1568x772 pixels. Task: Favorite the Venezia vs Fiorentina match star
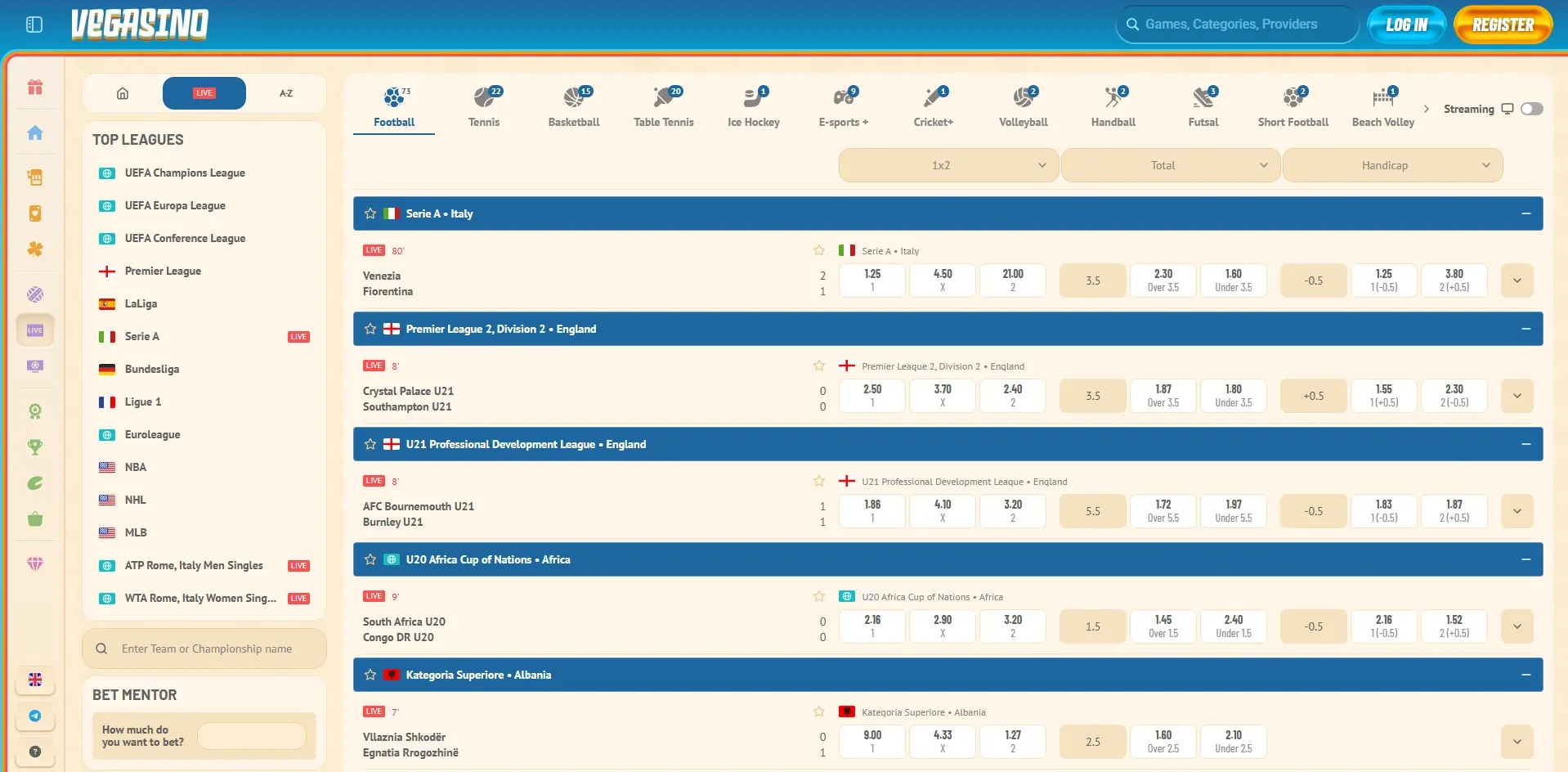tap(819, 250)
